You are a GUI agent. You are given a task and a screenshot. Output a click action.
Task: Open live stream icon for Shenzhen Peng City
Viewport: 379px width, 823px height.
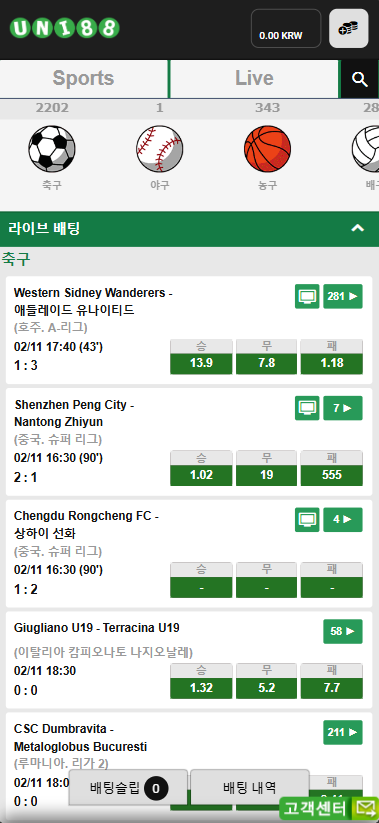tap(307, 408)
